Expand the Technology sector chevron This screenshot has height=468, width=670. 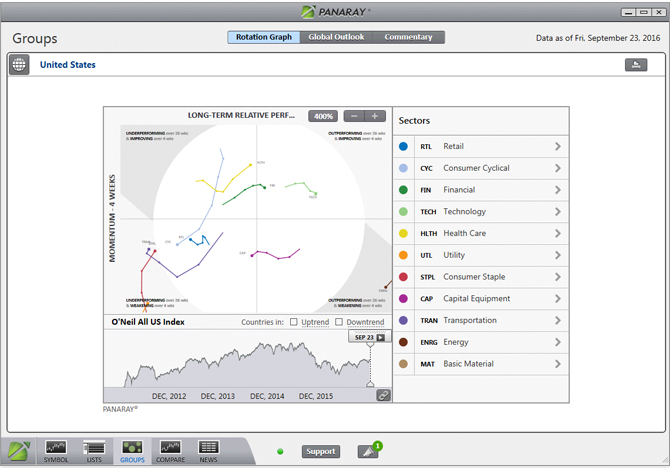click(x=558, y=212)
